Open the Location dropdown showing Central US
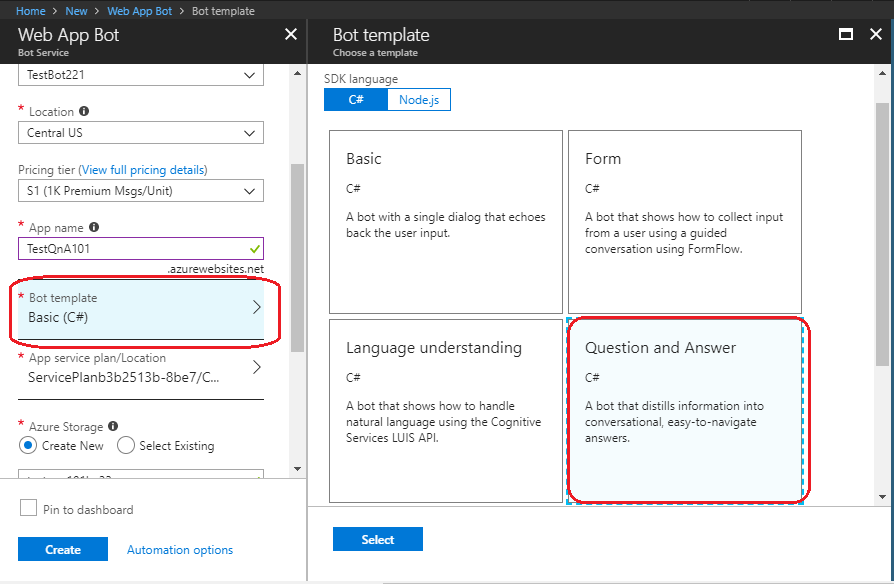 click(141, 133)
